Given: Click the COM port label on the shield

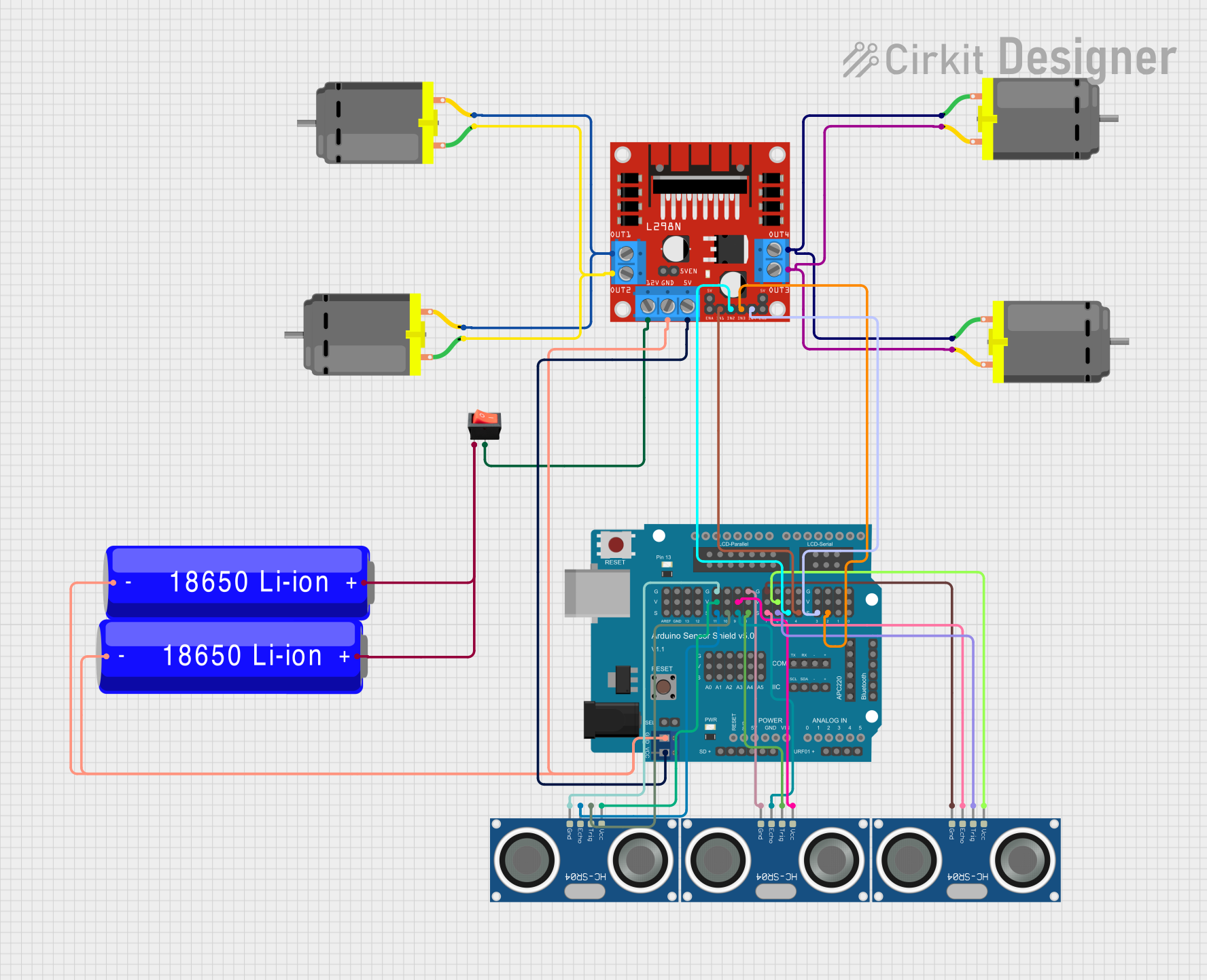Looking at the screenshot, I should (779, 663).
